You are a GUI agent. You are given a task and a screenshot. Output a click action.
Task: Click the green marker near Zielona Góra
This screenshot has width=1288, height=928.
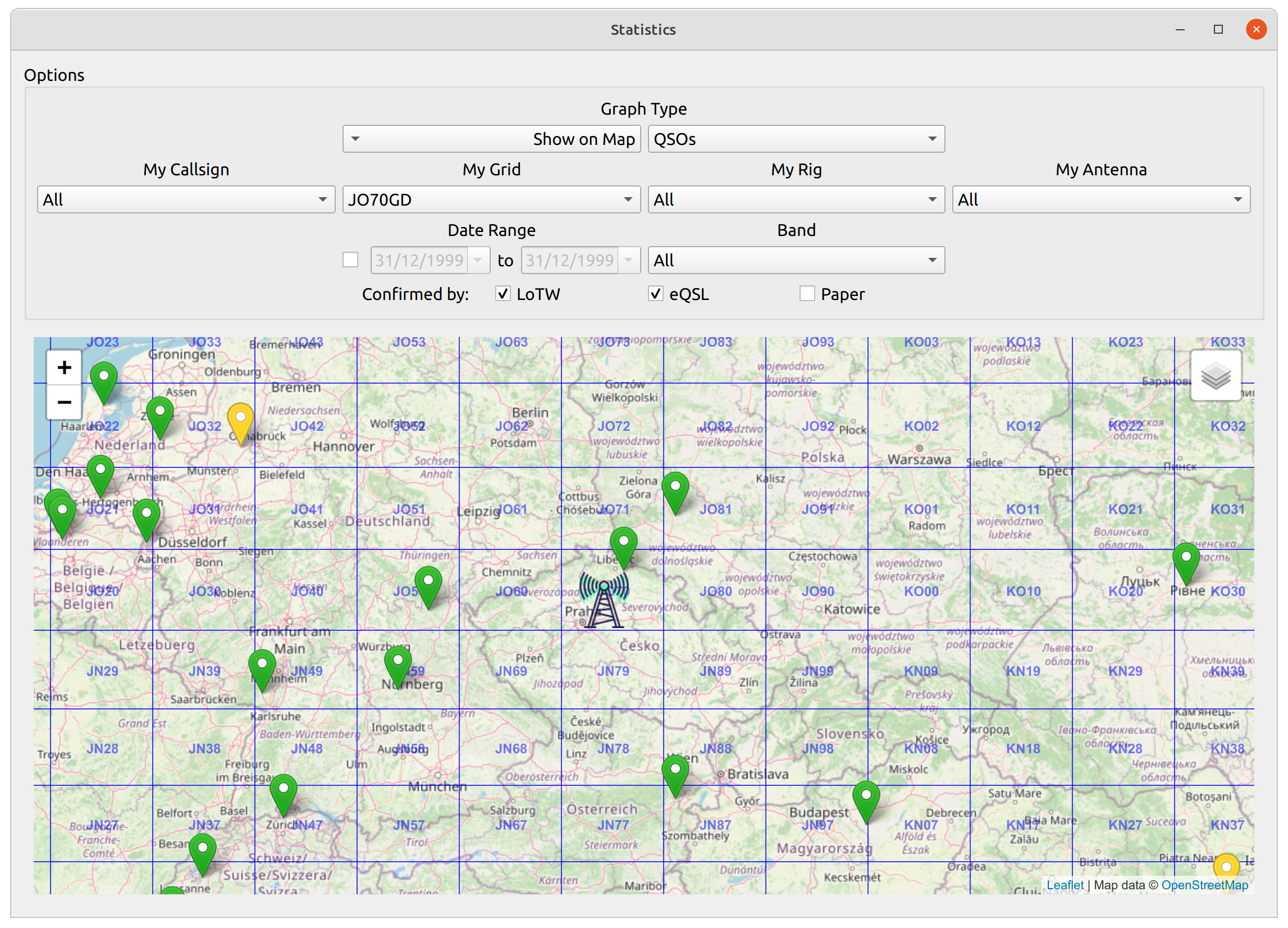click(x=675, y=490)
